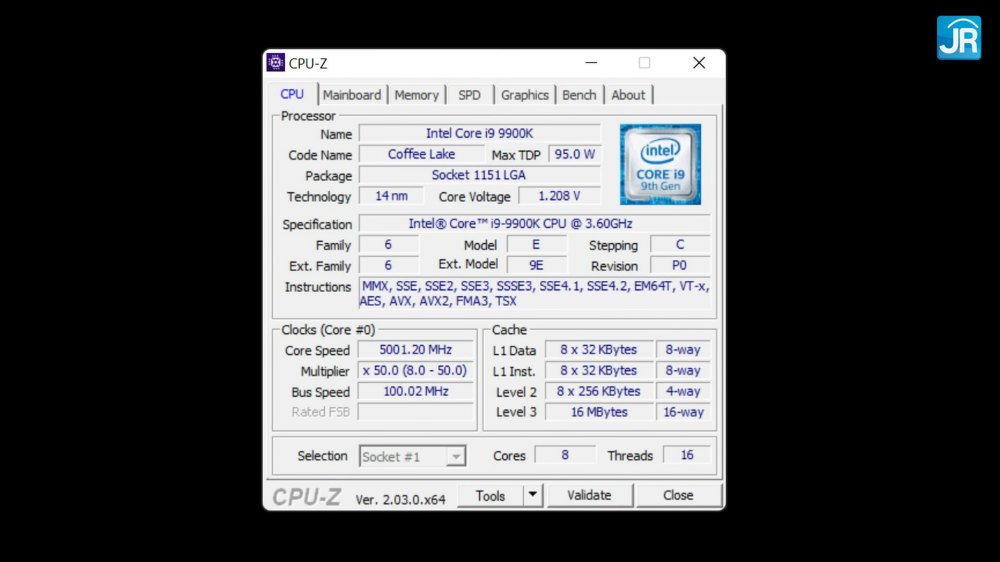Screen dimensions: 1000x562
Task: Switch to the CPU tab
Action: click(292, 94)
